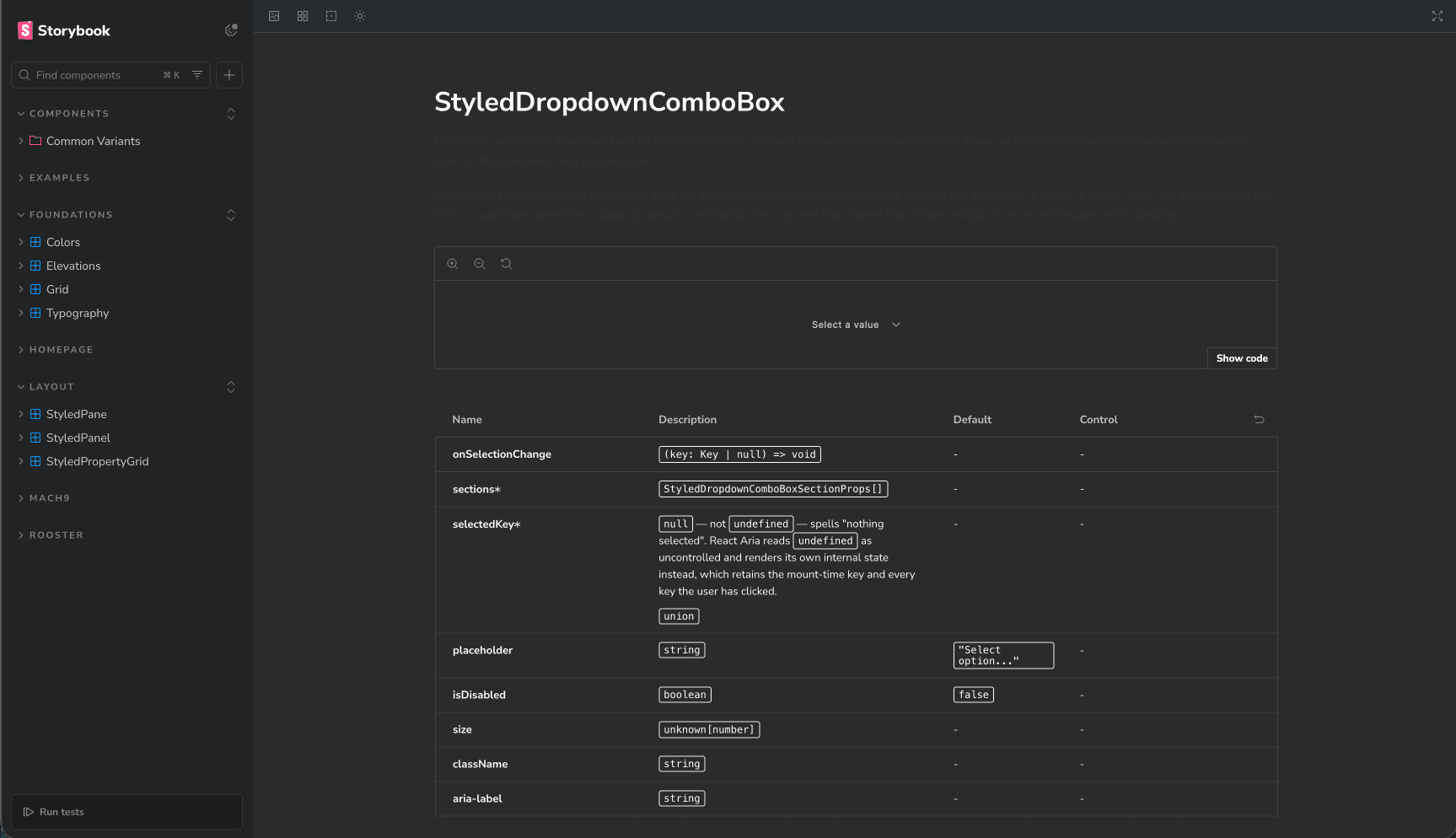
Task: Click the Storybook logo
Action: 64,30
